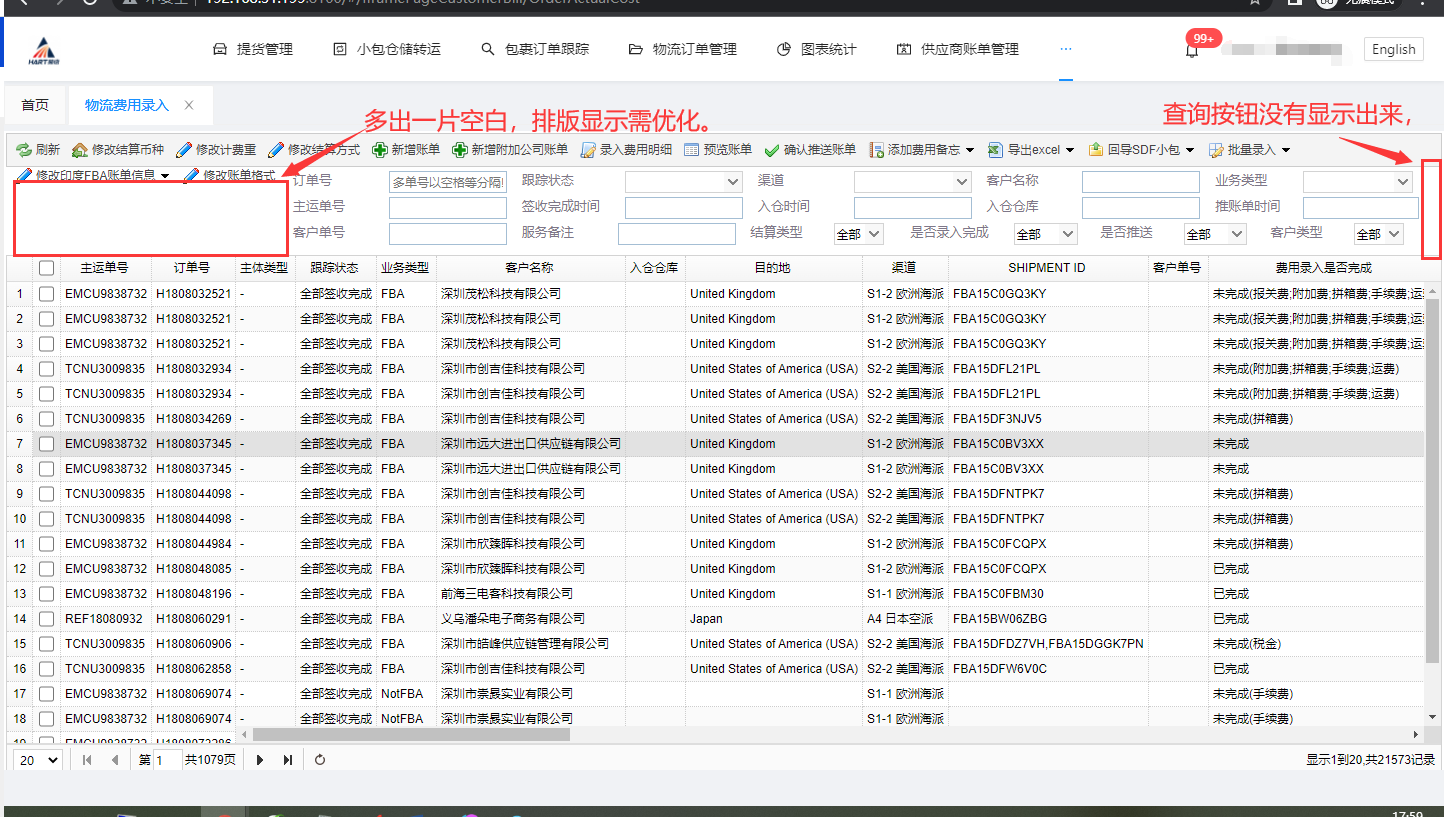Click the 刷新 refresh toolbar icon

(x=24, y=150)
